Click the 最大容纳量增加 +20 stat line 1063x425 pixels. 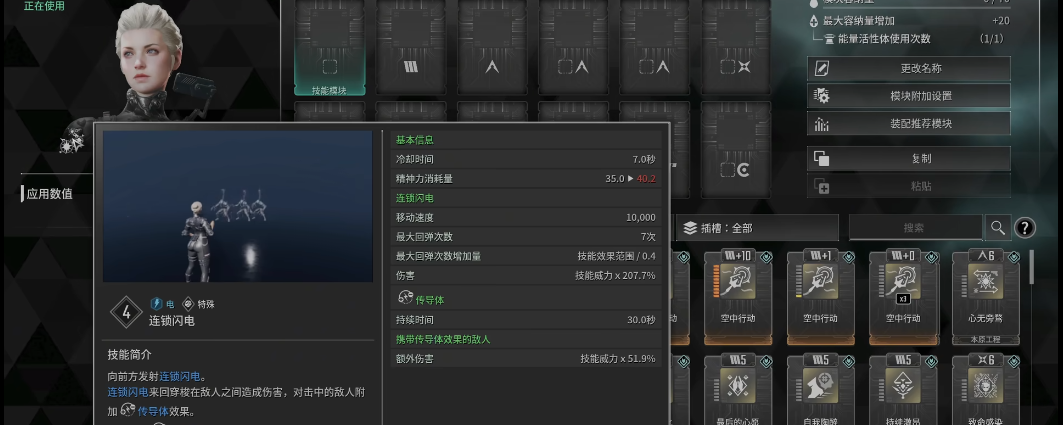coord(910,21)
